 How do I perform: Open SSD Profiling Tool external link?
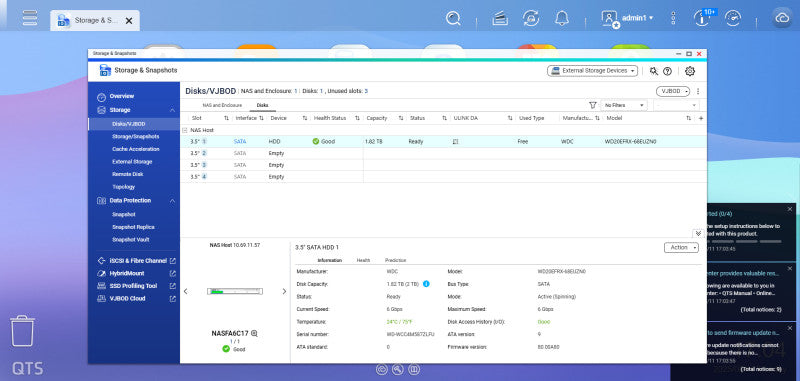(172, 286)
